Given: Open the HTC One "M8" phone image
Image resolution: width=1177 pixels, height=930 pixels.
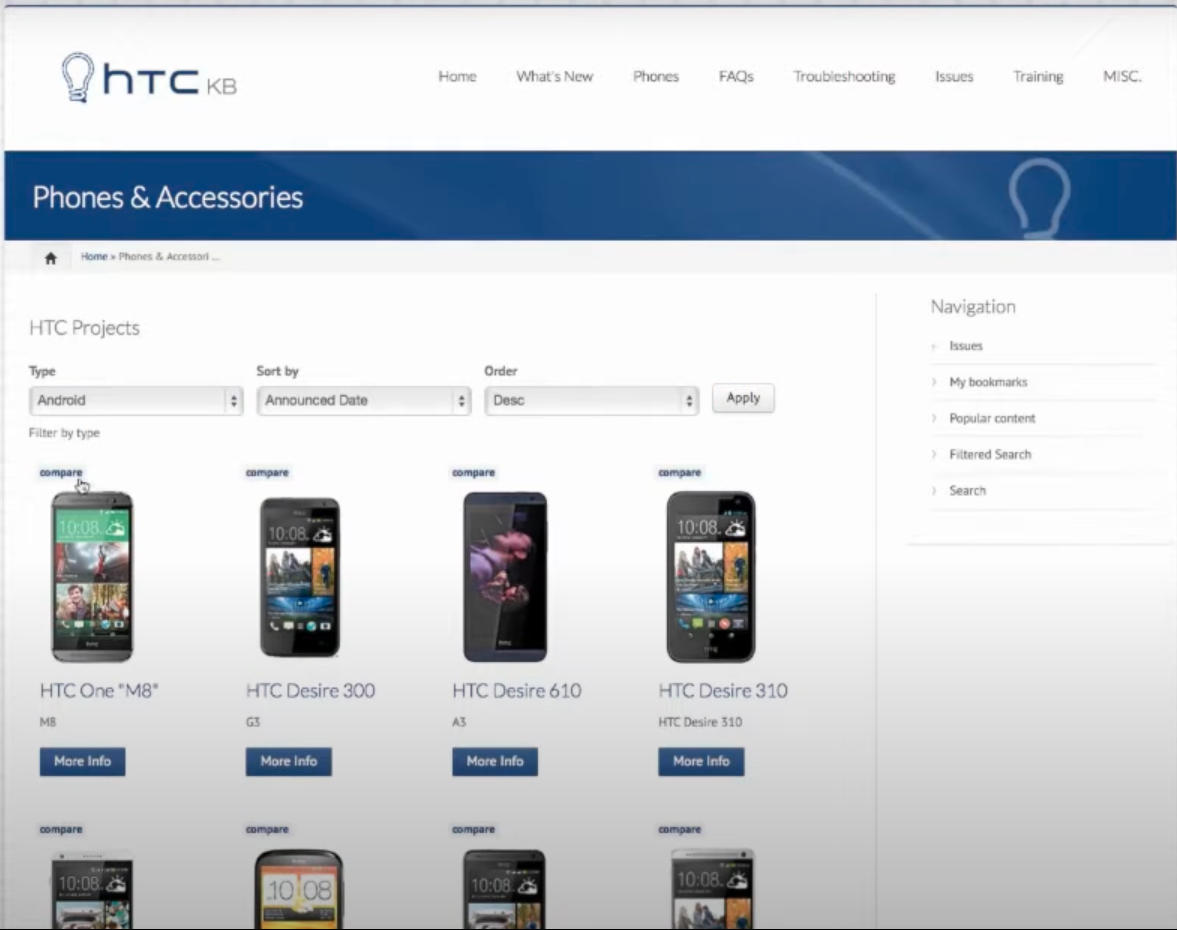Looking at the screenshot, I should (92, 576).
